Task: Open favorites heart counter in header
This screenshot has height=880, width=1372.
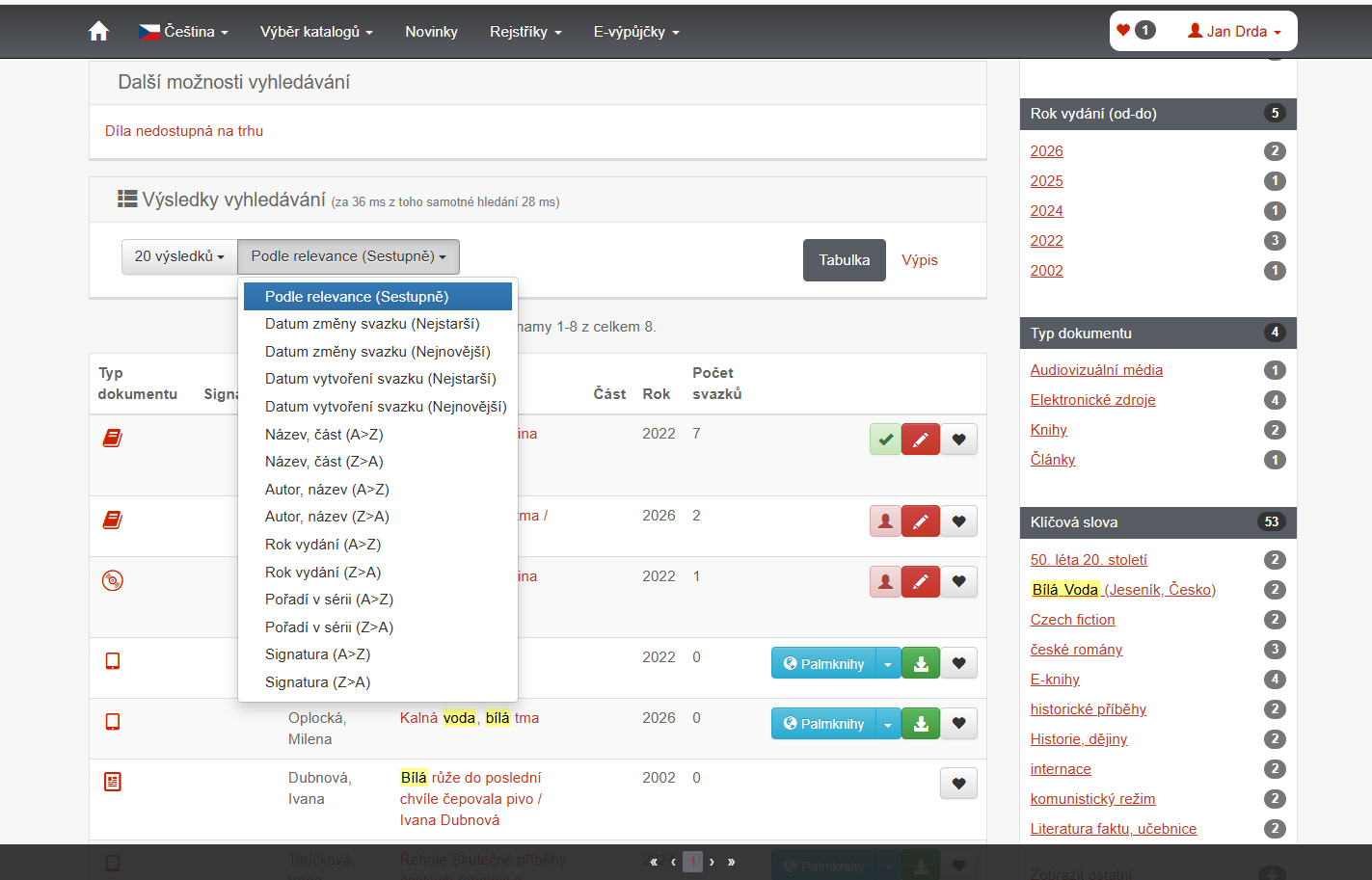Action: [x=1136, y=31]
